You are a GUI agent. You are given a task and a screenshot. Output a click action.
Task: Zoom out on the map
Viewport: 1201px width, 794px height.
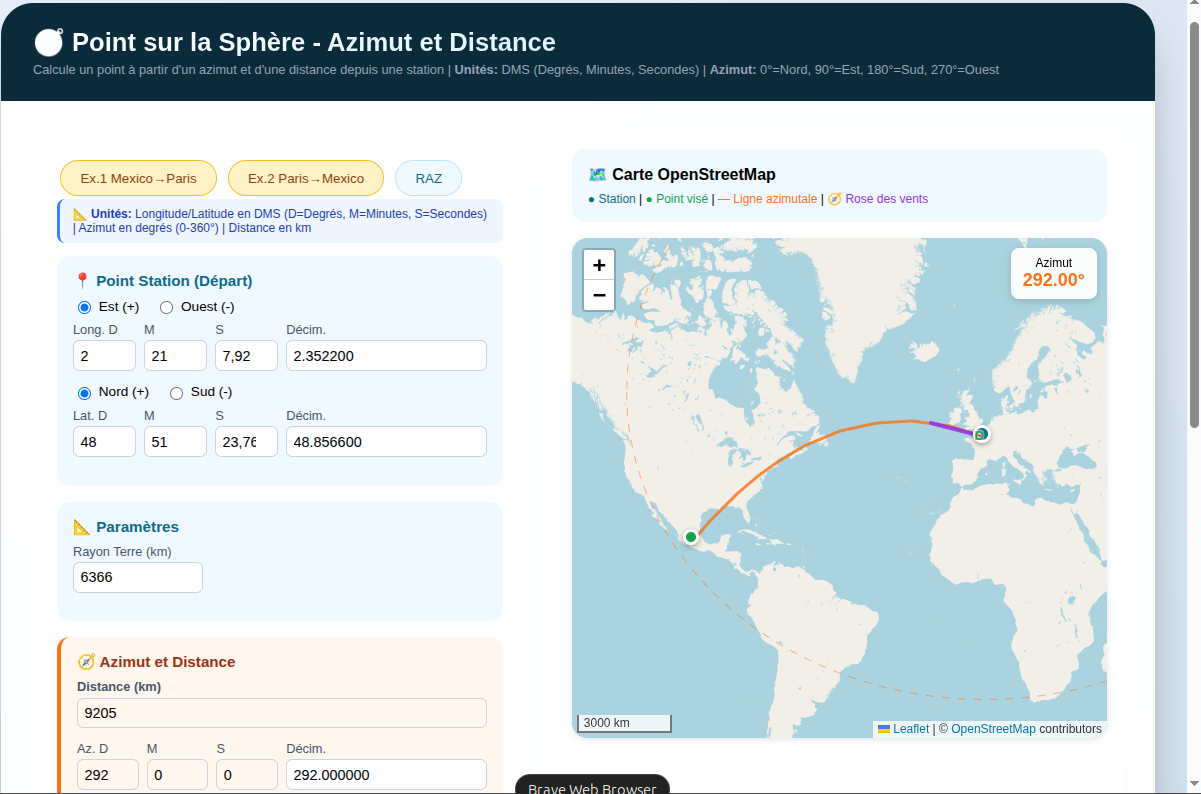tap(598, 295)
